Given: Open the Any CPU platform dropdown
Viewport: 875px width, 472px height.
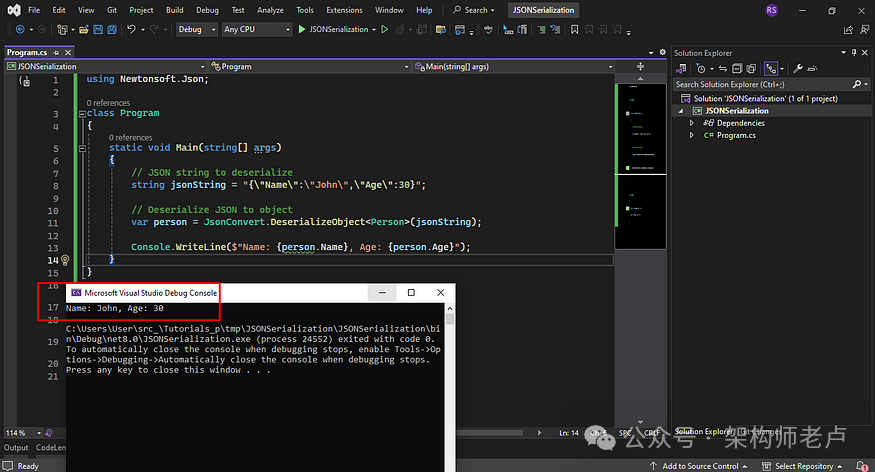Looking at the screenshot, I should (257, 30).
